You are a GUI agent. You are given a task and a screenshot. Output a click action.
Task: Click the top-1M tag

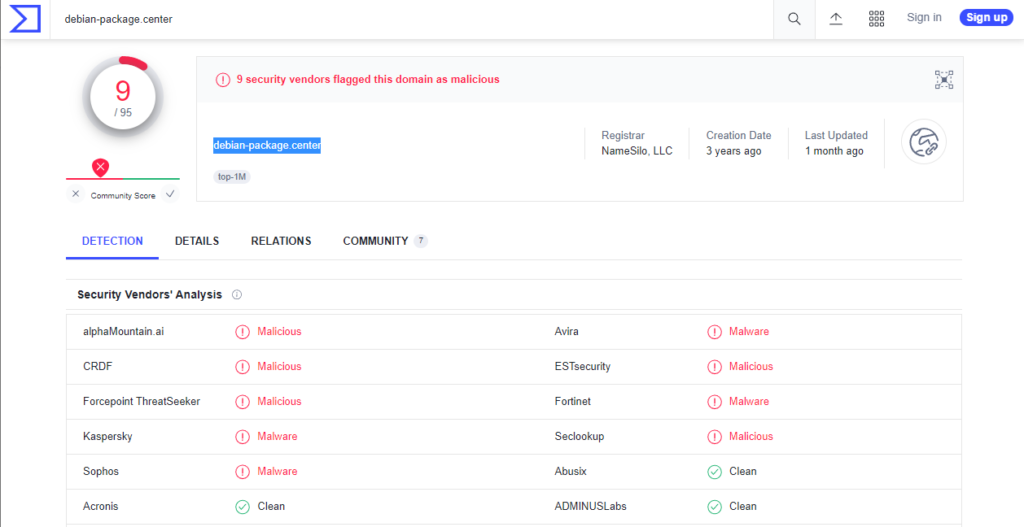tap(232, 176)
